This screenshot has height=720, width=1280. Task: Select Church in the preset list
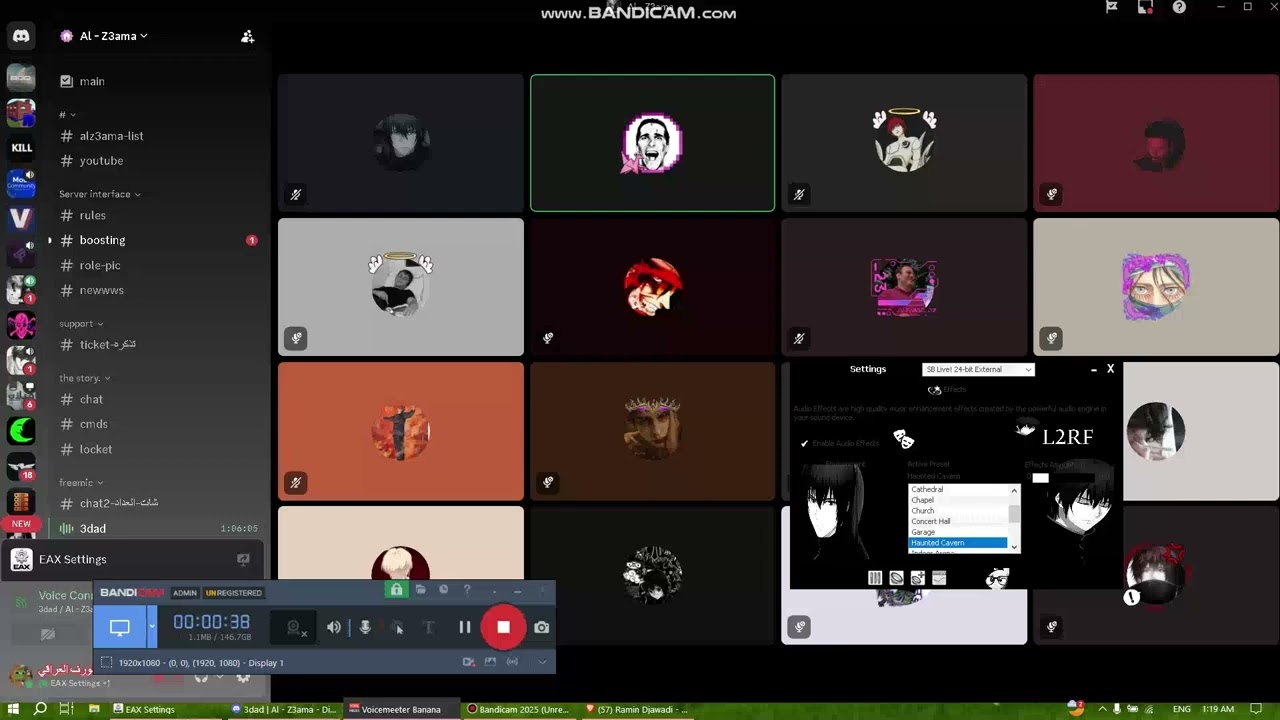click(x=958, y=510)
